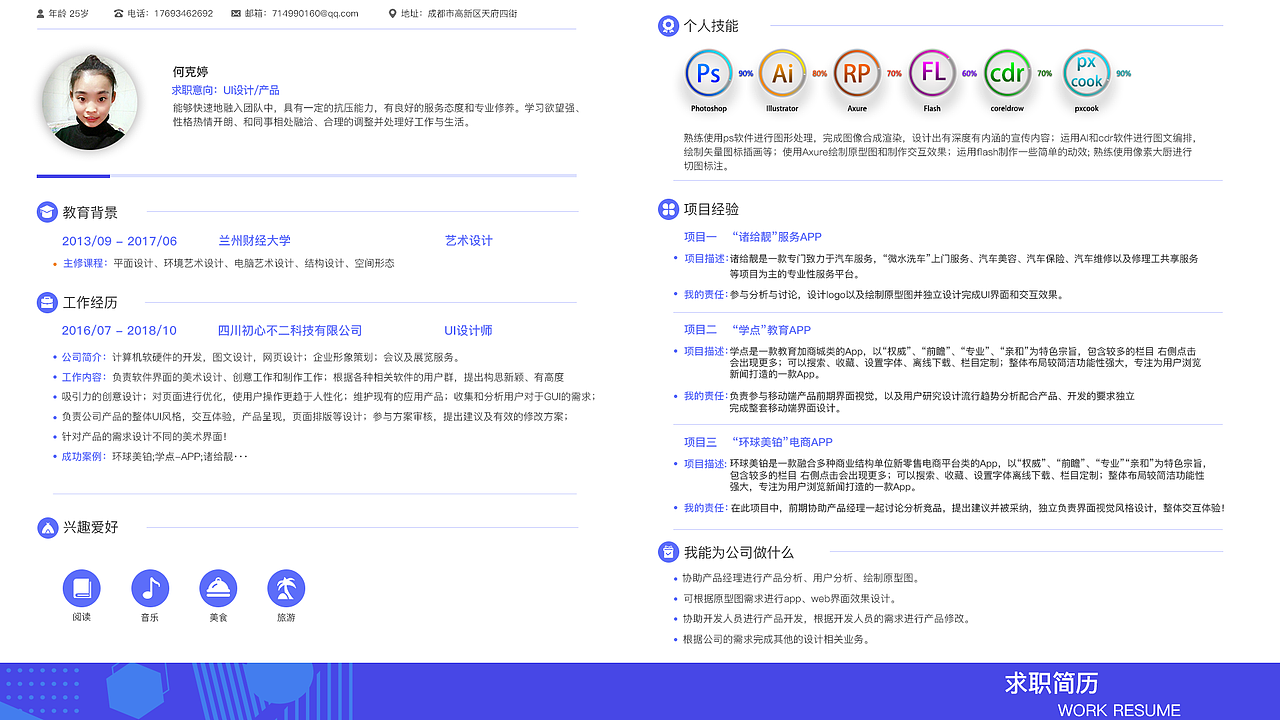Click the email 714990160@qq.com
This screenshot has width=1280, height=720.
pos(315,14)
